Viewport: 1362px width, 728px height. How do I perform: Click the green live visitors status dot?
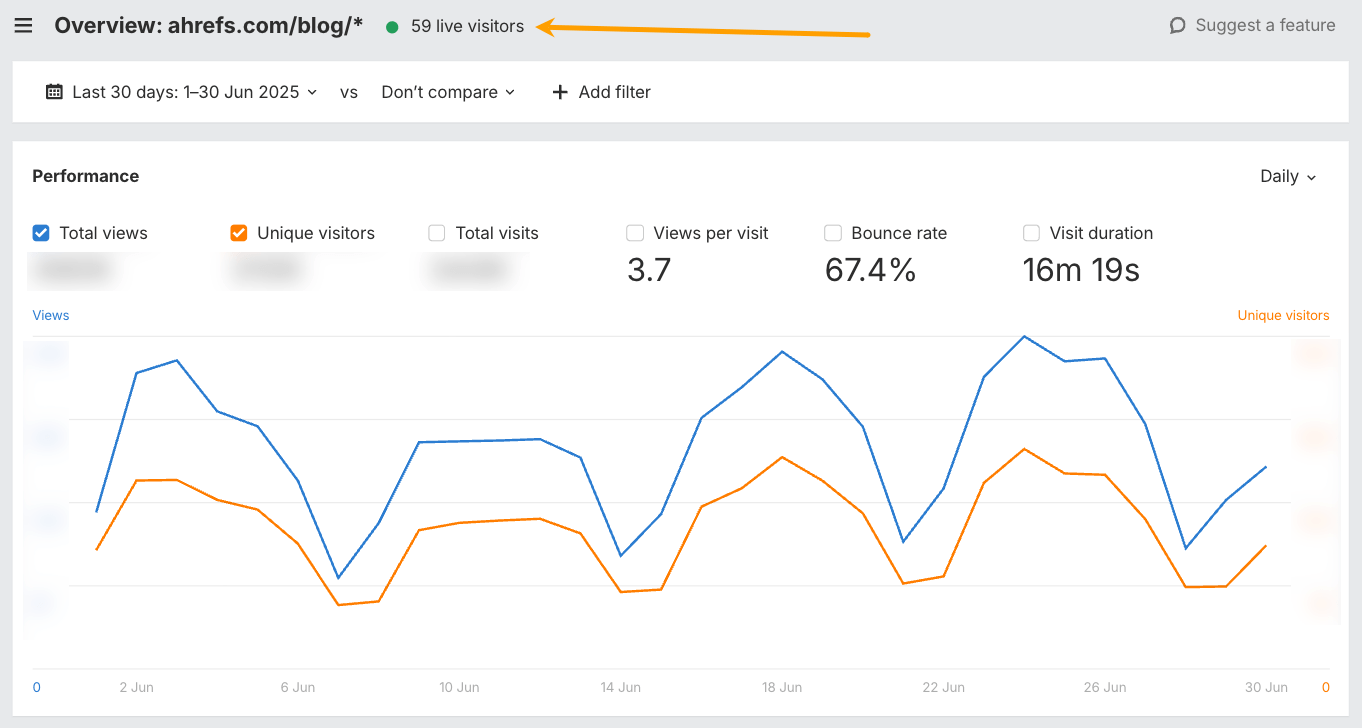[x=392, y=27]
